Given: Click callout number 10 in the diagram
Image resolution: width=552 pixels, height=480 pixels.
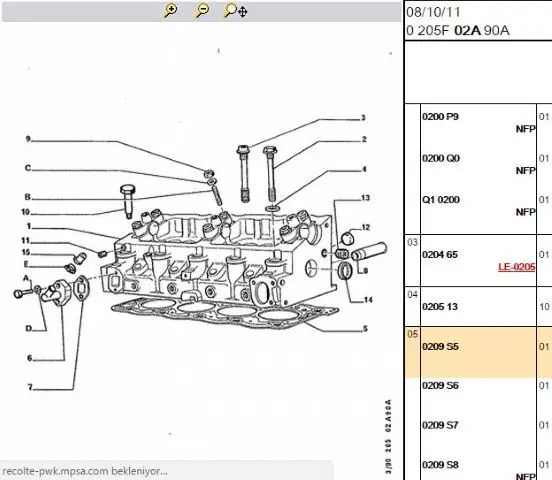Looking at the screenshot, I should pos(25,212).
